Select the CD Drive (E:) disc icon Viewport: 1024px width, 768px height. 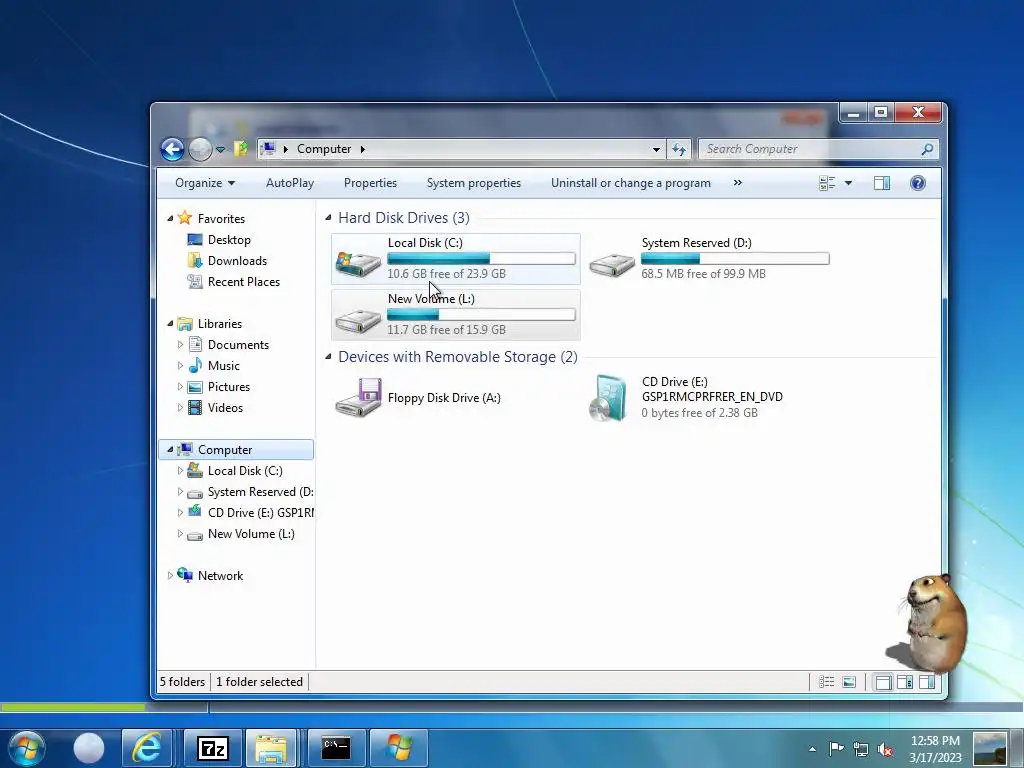(x=609, y=398)
